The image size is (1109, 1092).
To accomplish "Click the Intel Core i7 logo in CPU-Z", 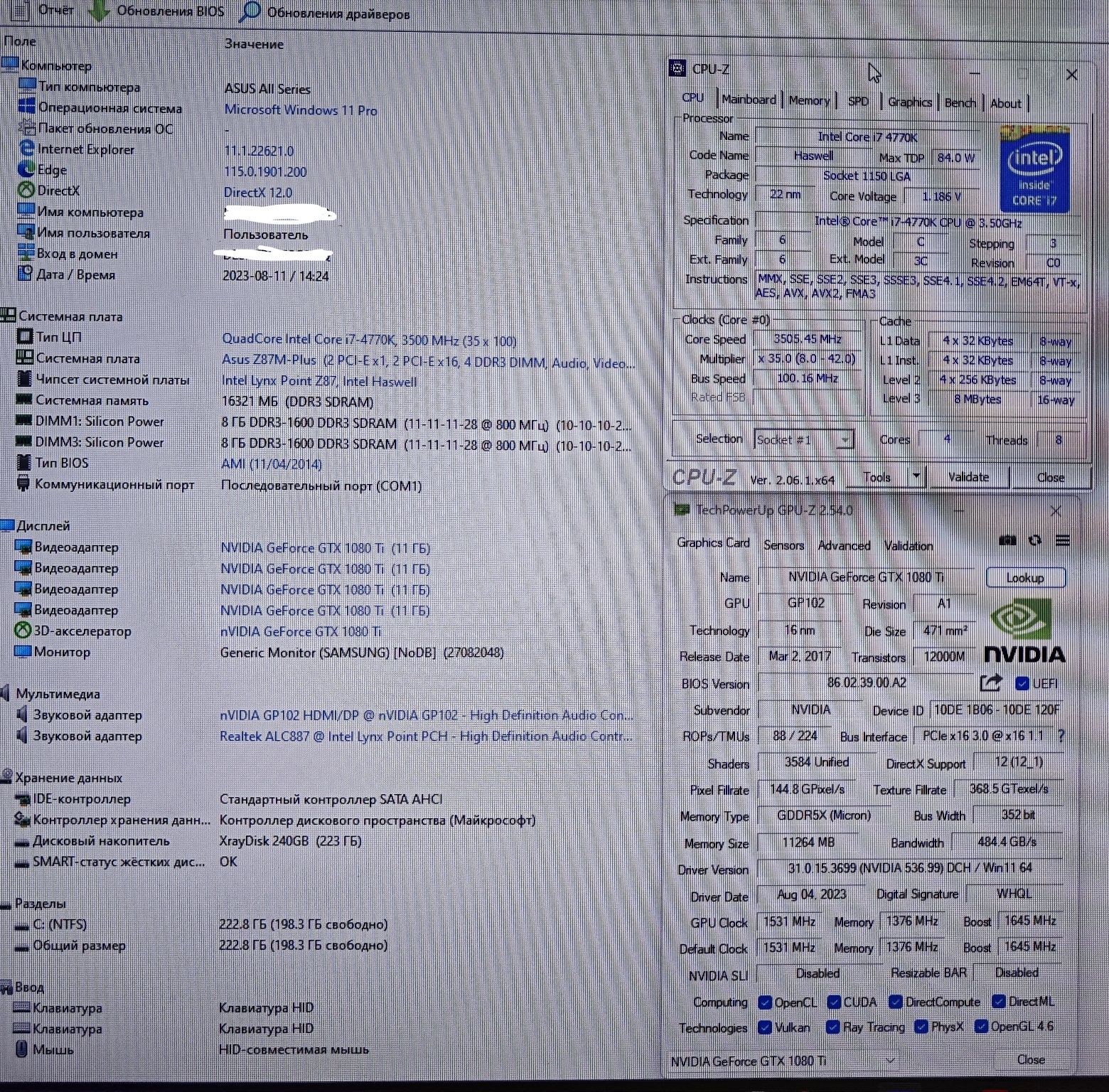I will click(1034, 168).
